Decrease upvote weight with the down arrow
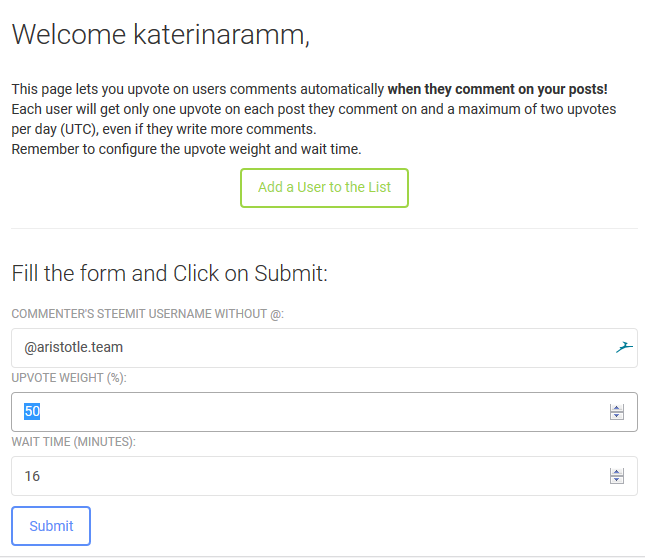The height and width of the screenshot is (558, 645). click(x=617, y=416)
